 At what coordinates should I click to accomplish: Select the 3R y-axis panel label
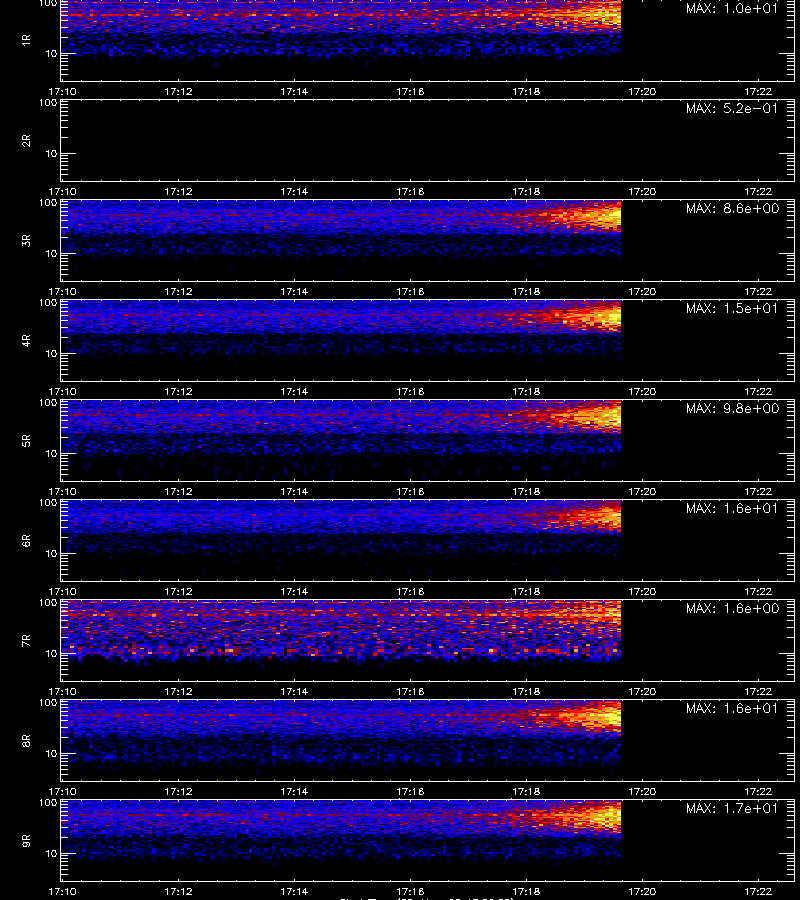26,240
